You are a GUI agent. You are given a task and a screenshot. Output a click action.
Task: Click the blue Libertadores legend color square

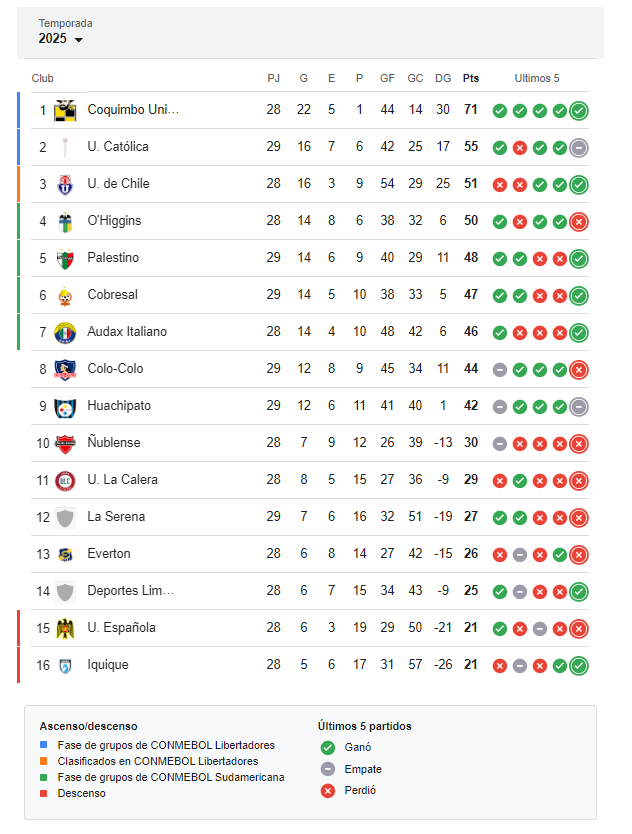(x=44, y=745)
